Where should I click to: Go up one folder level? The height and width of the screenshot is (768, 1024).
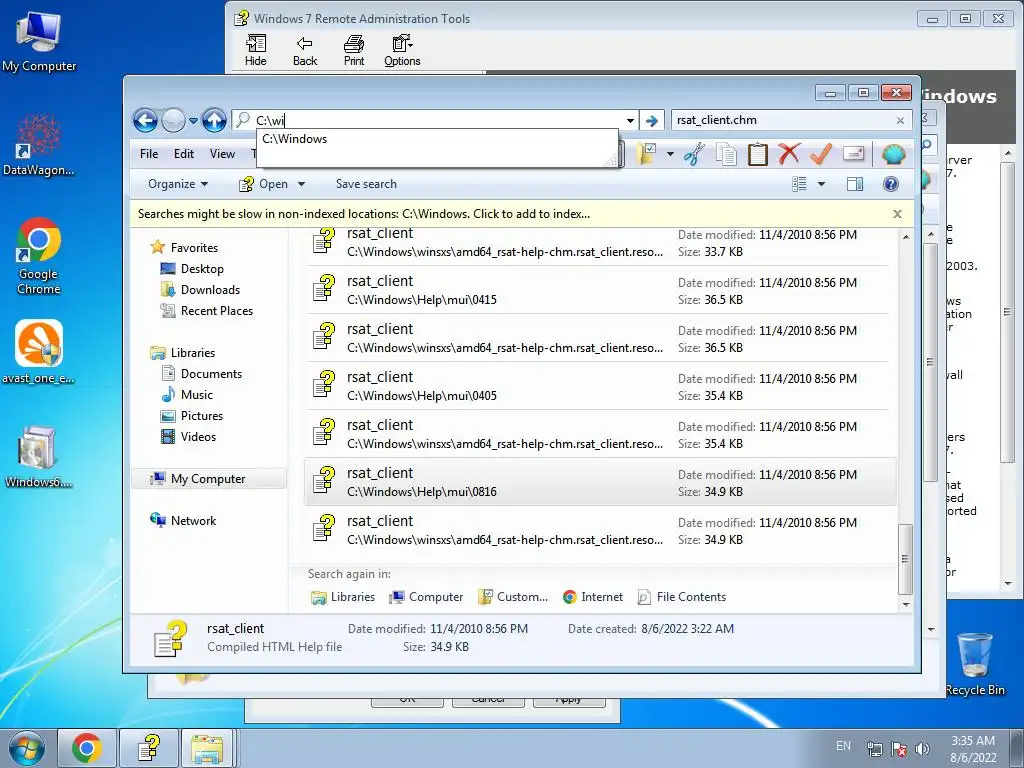click(x=214, y=120)
